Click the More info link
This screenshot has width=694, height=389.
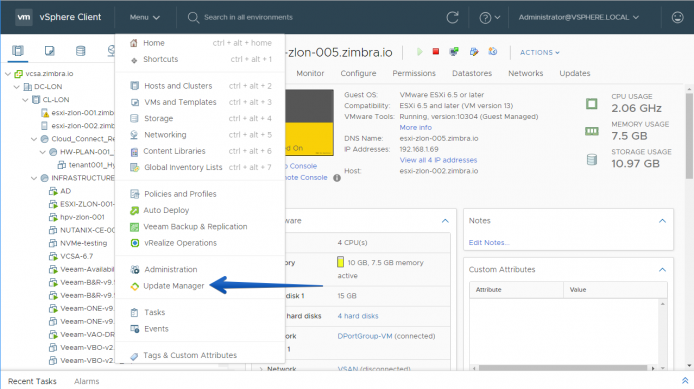point(415,127)
